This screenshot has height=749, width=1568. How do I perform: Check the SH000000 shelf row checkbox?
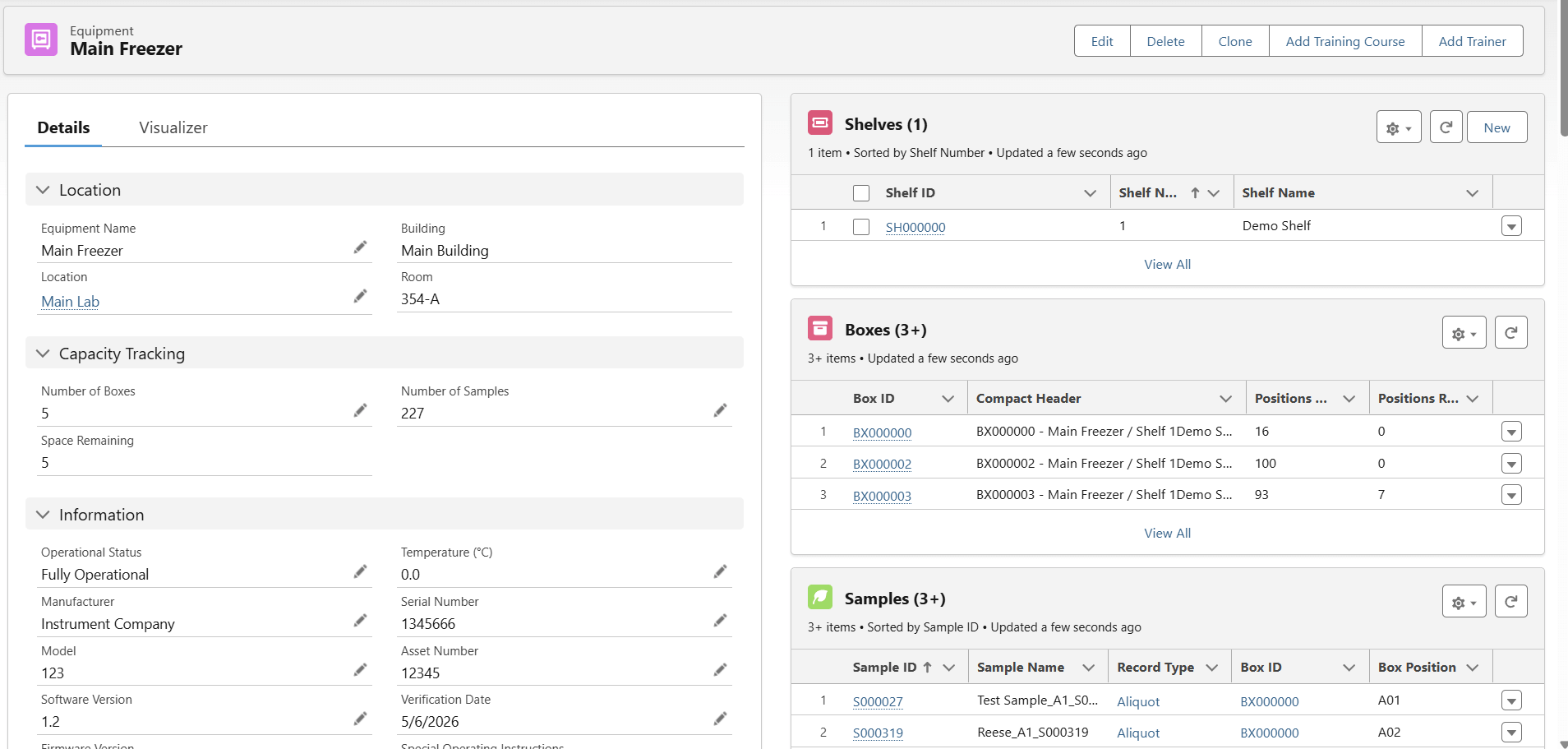pos(861,227)
